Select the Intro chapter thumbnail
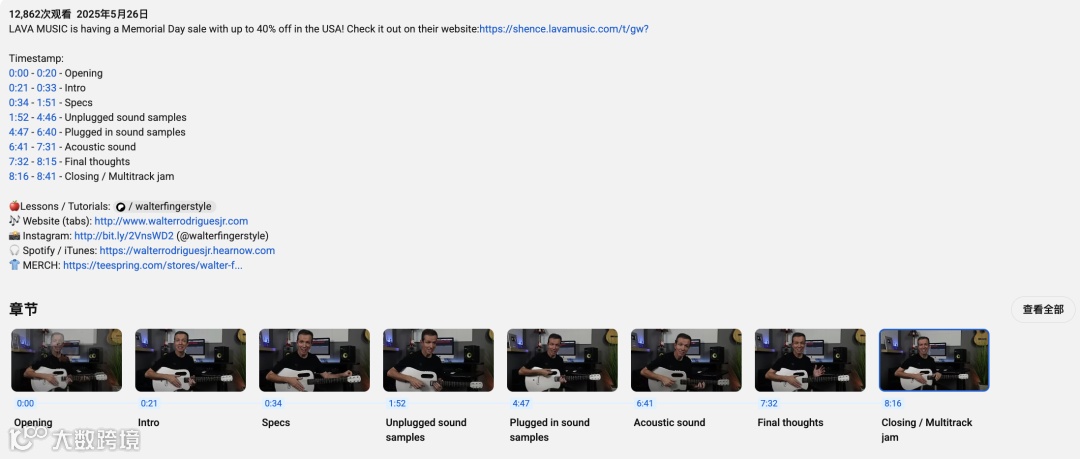The height and width of the screenshot is (459, 1080). (190, 360)
